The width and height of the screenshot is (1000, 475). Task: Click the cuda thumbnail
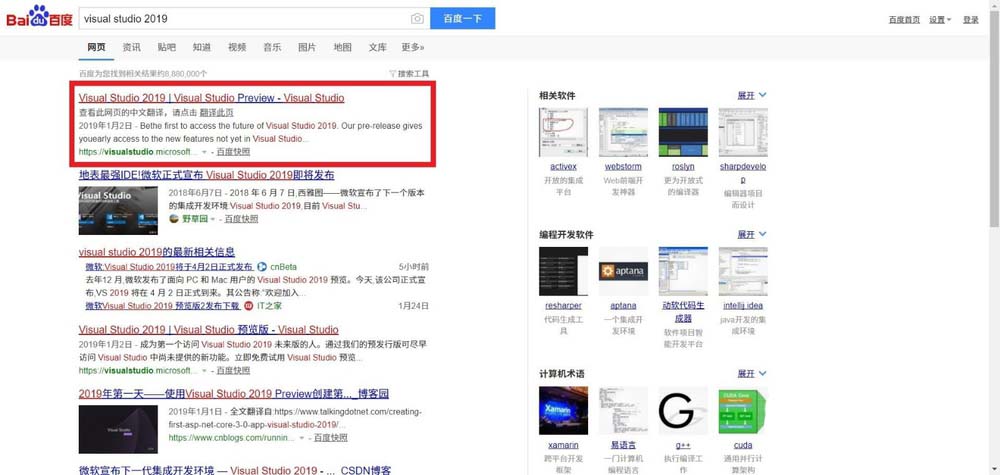pos(743,411)
